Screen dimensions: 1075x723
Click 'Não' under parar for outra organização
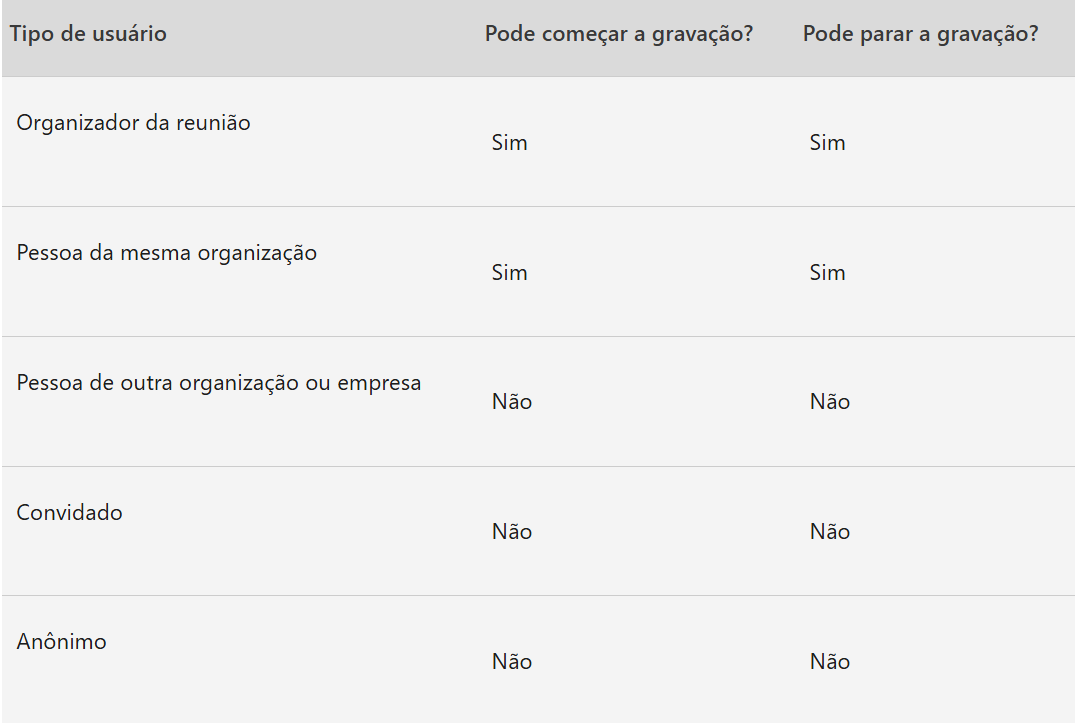coord(830,402)
